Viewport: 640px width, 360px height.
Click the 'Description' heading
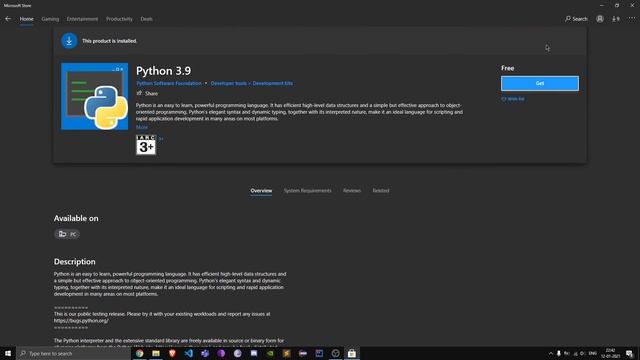tap(74, 262)
